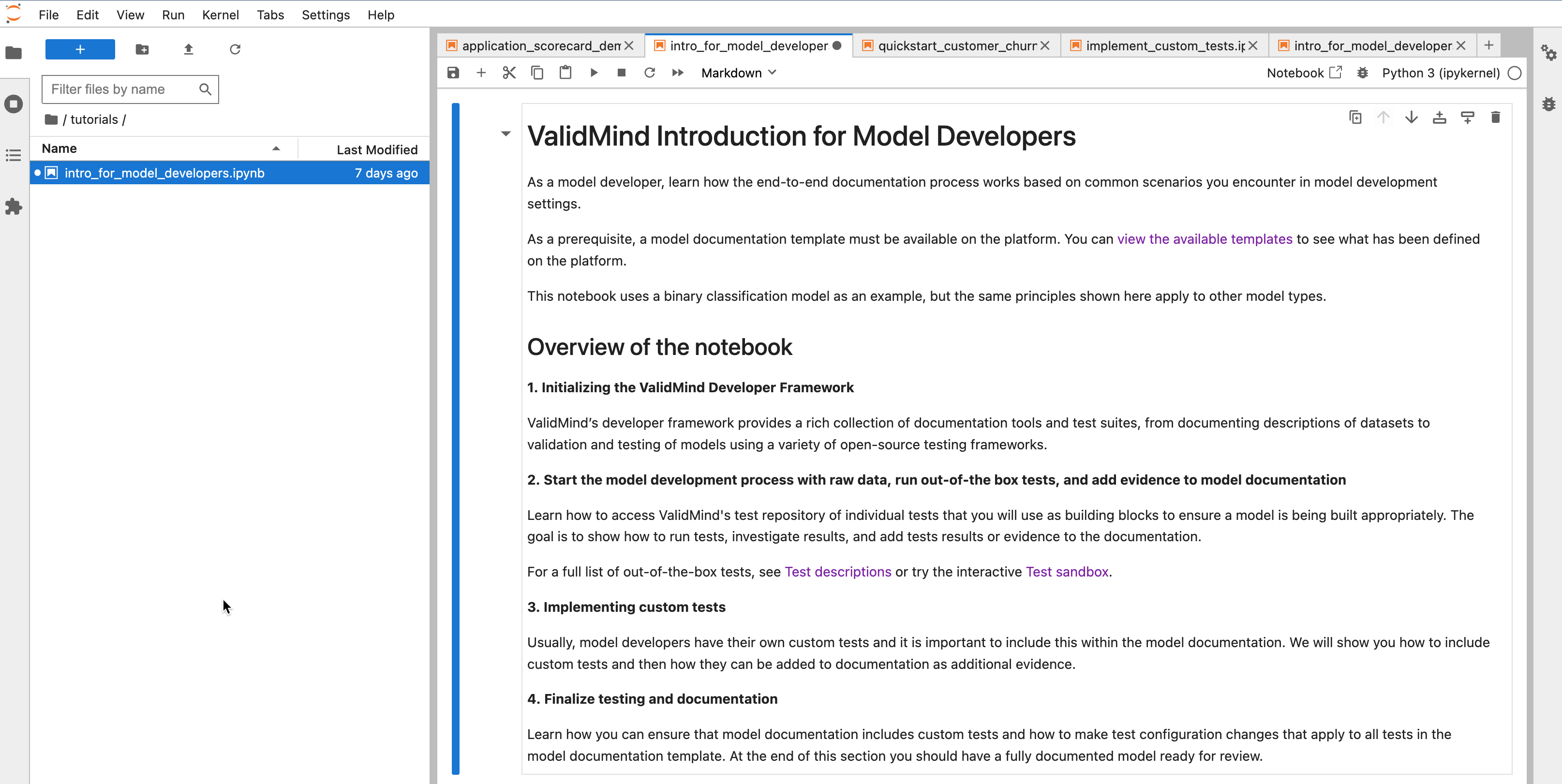Restart the kernel and run all cells

pyautogui.click(x=677, y=73)
